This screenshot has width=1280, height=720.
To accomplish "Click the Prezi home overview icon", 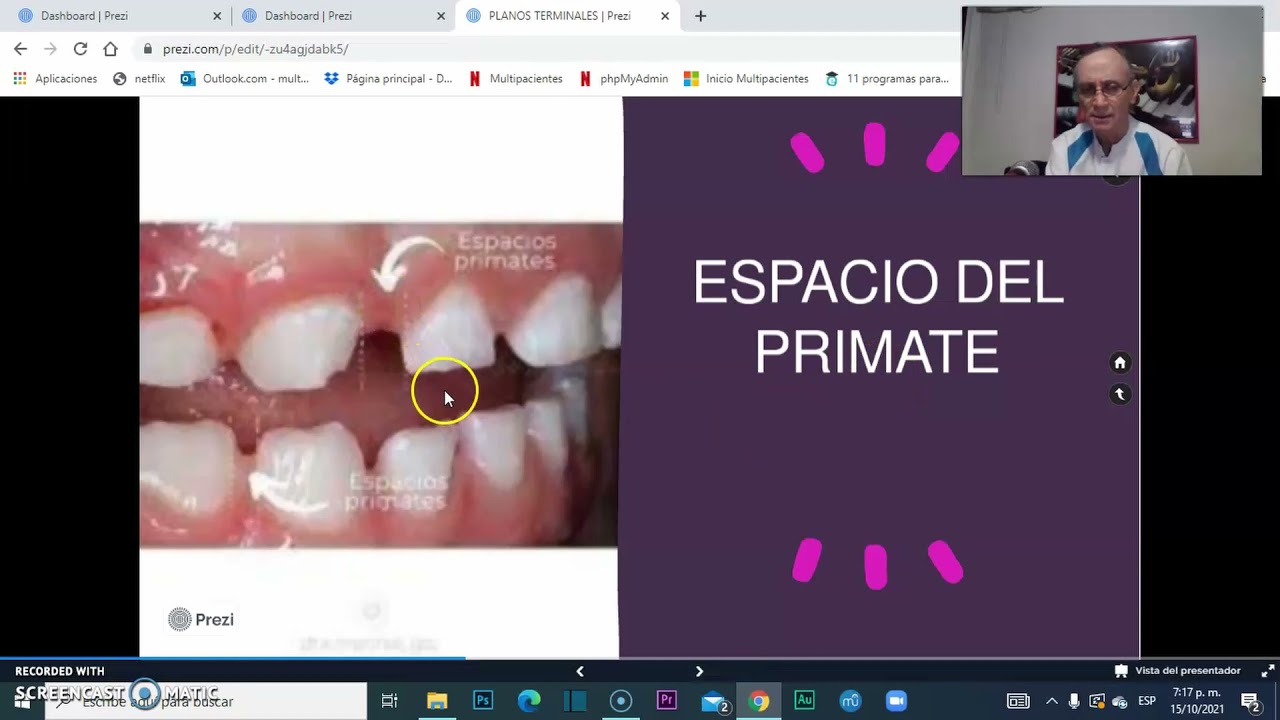I will (1120, 362).
